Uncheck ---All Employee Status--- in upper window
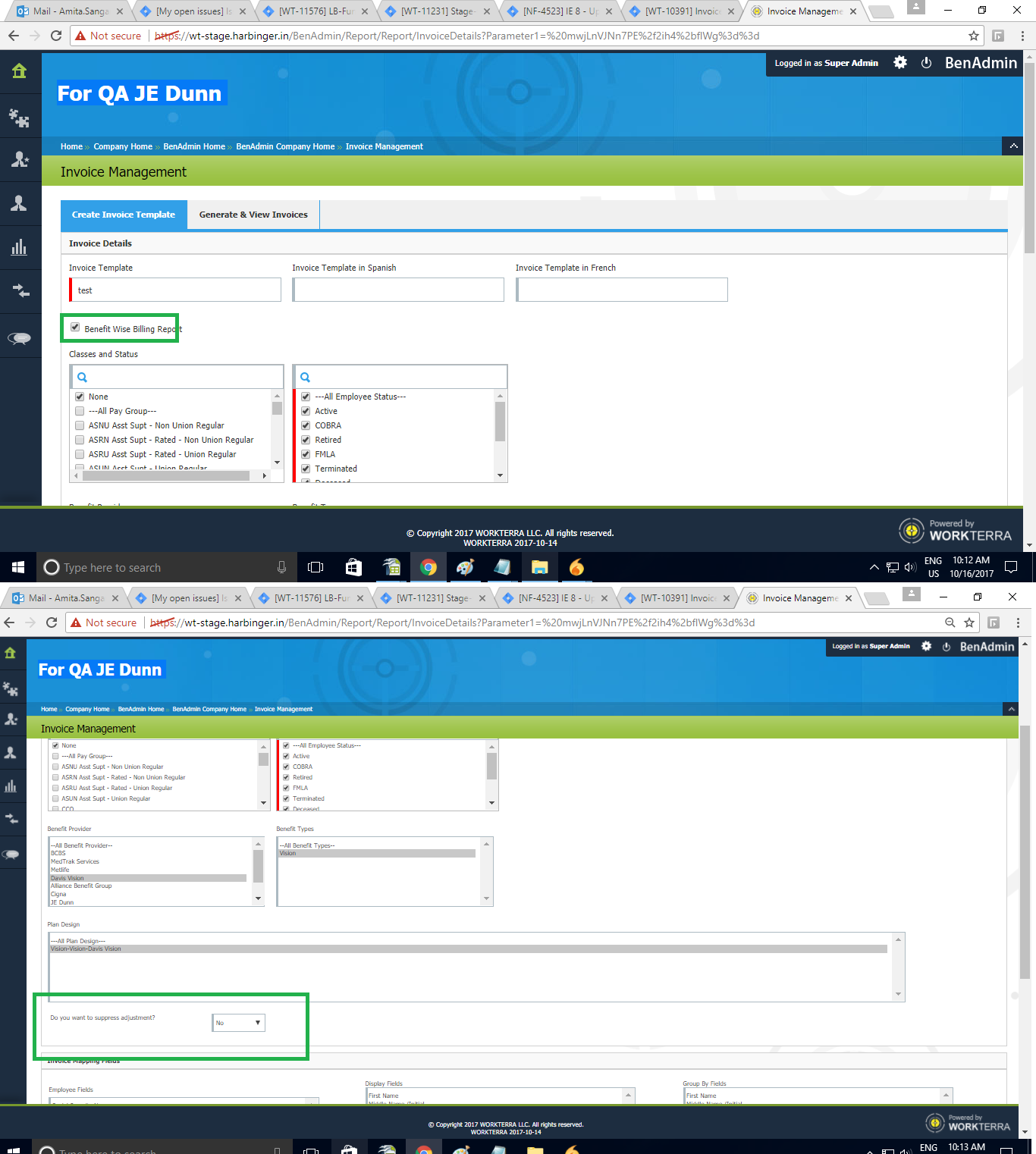Viewport: 1036px width, 1154px height. 306,397
